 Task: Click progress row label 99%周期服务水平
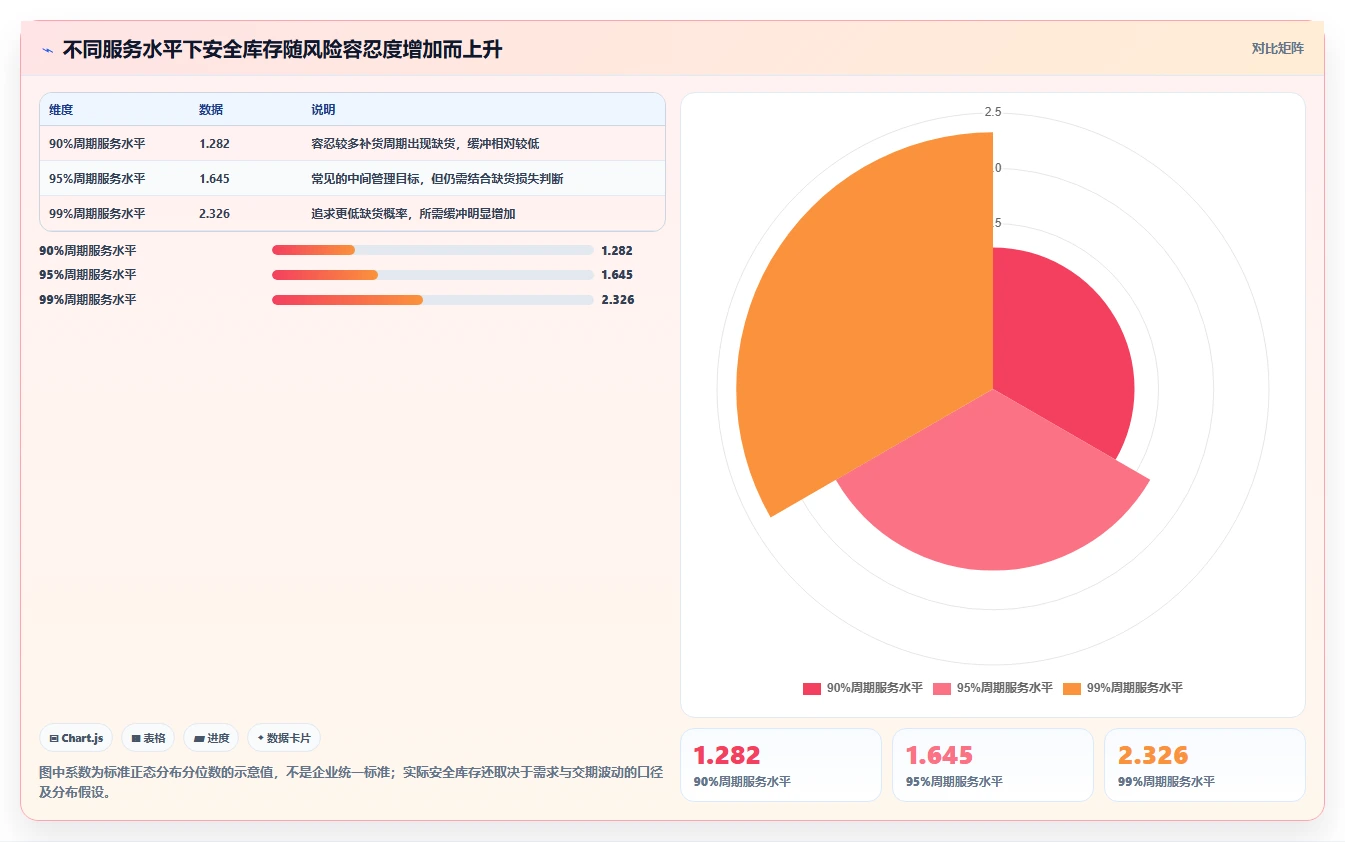point(88,299)
